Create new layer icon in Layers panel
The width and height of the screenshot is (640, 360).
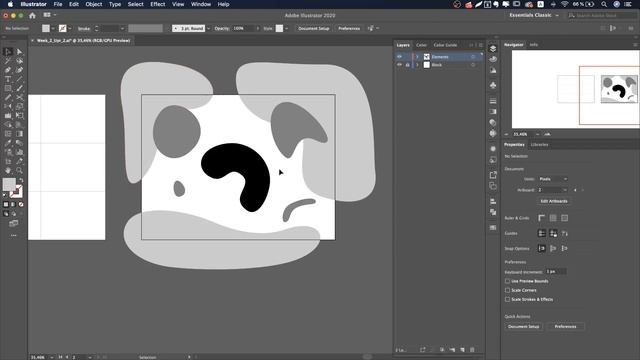tap(462, 350)
